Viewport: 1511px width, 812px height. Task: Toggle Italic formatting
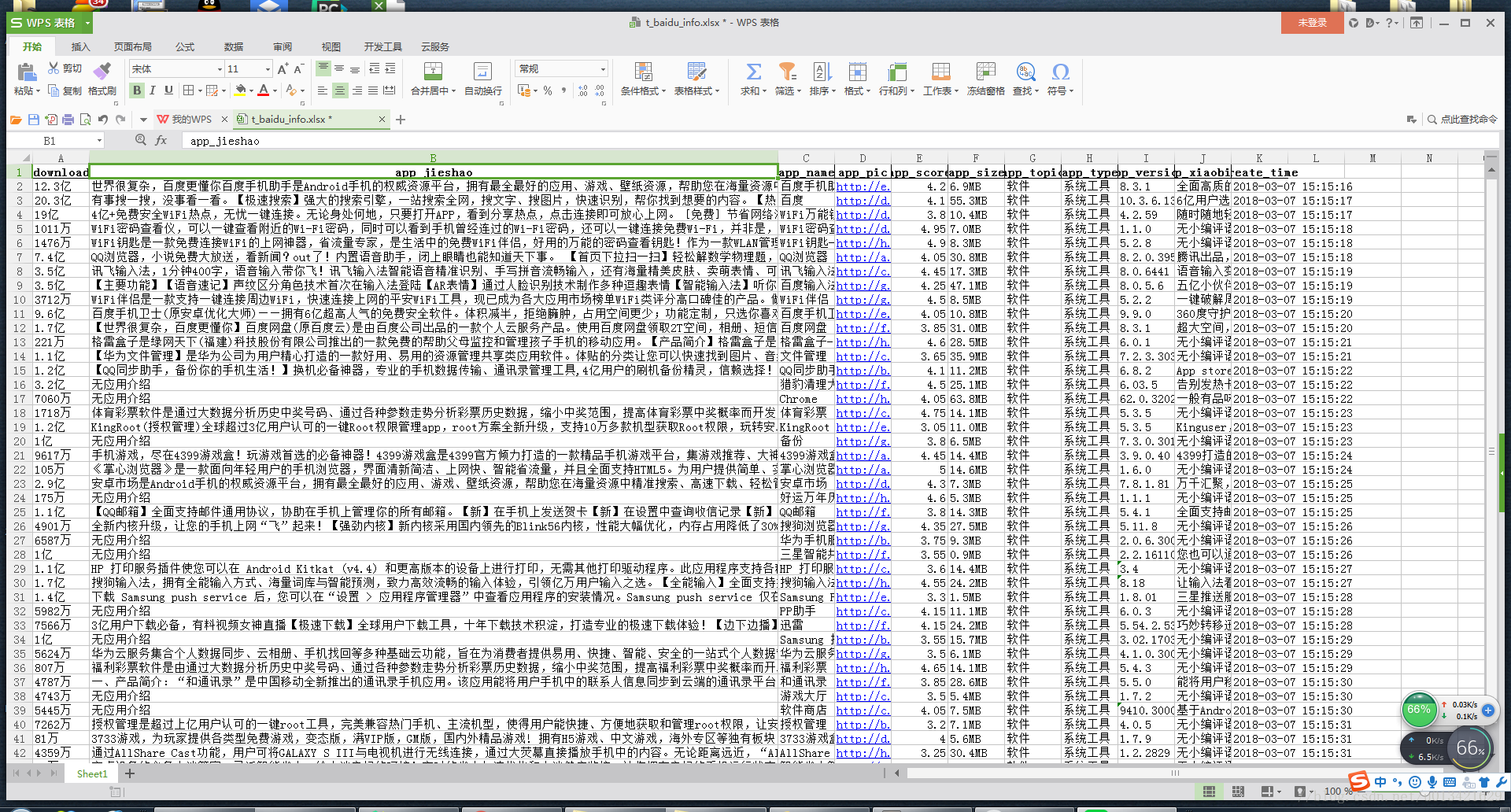click(153, 91)
